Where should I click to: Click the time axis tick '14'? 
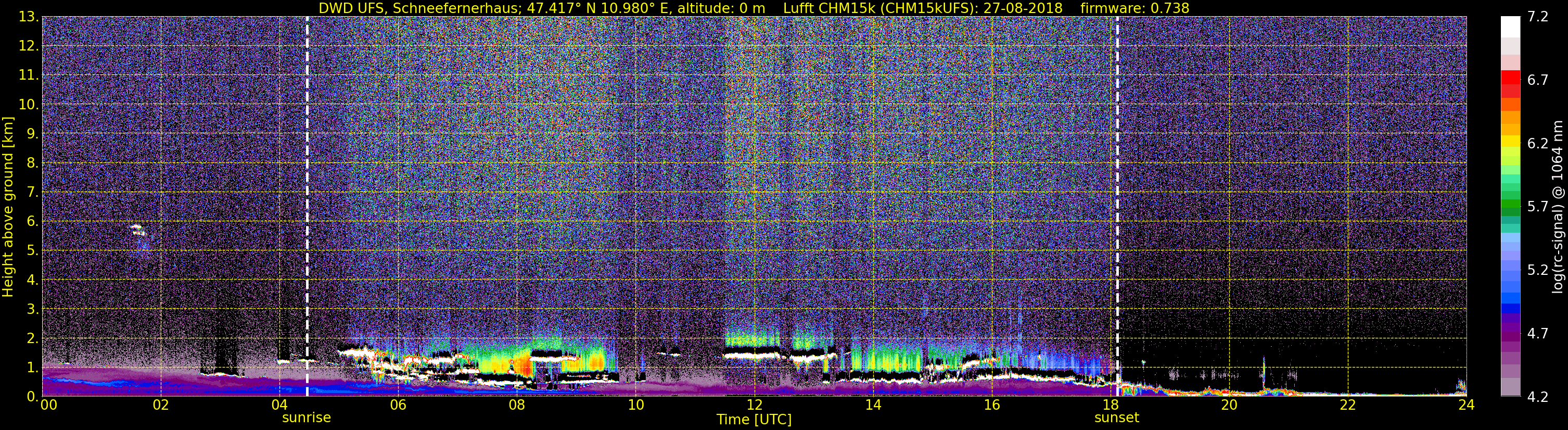873,405
